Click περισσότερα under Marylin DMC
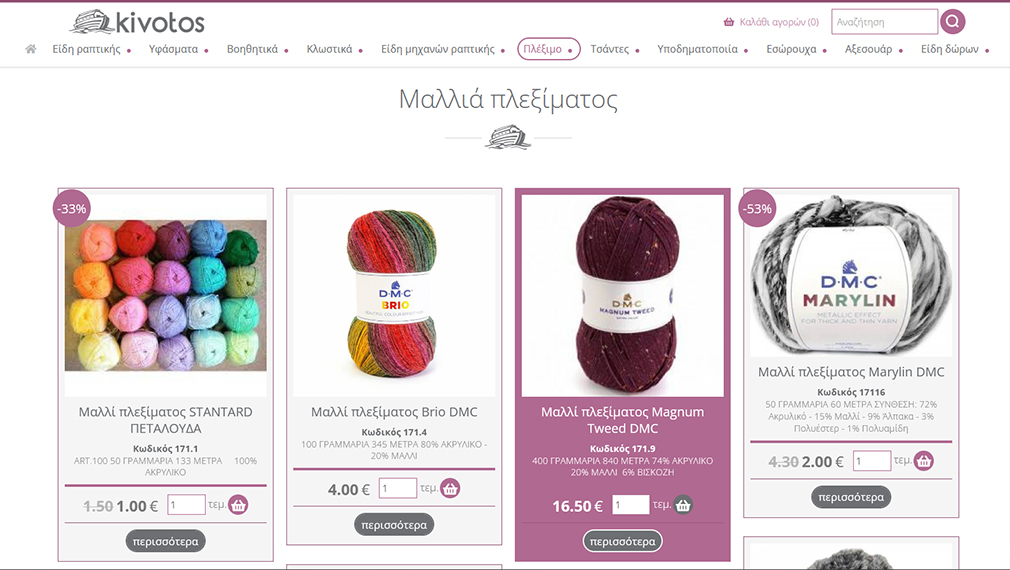1010x570 pixels. (851, 497)
